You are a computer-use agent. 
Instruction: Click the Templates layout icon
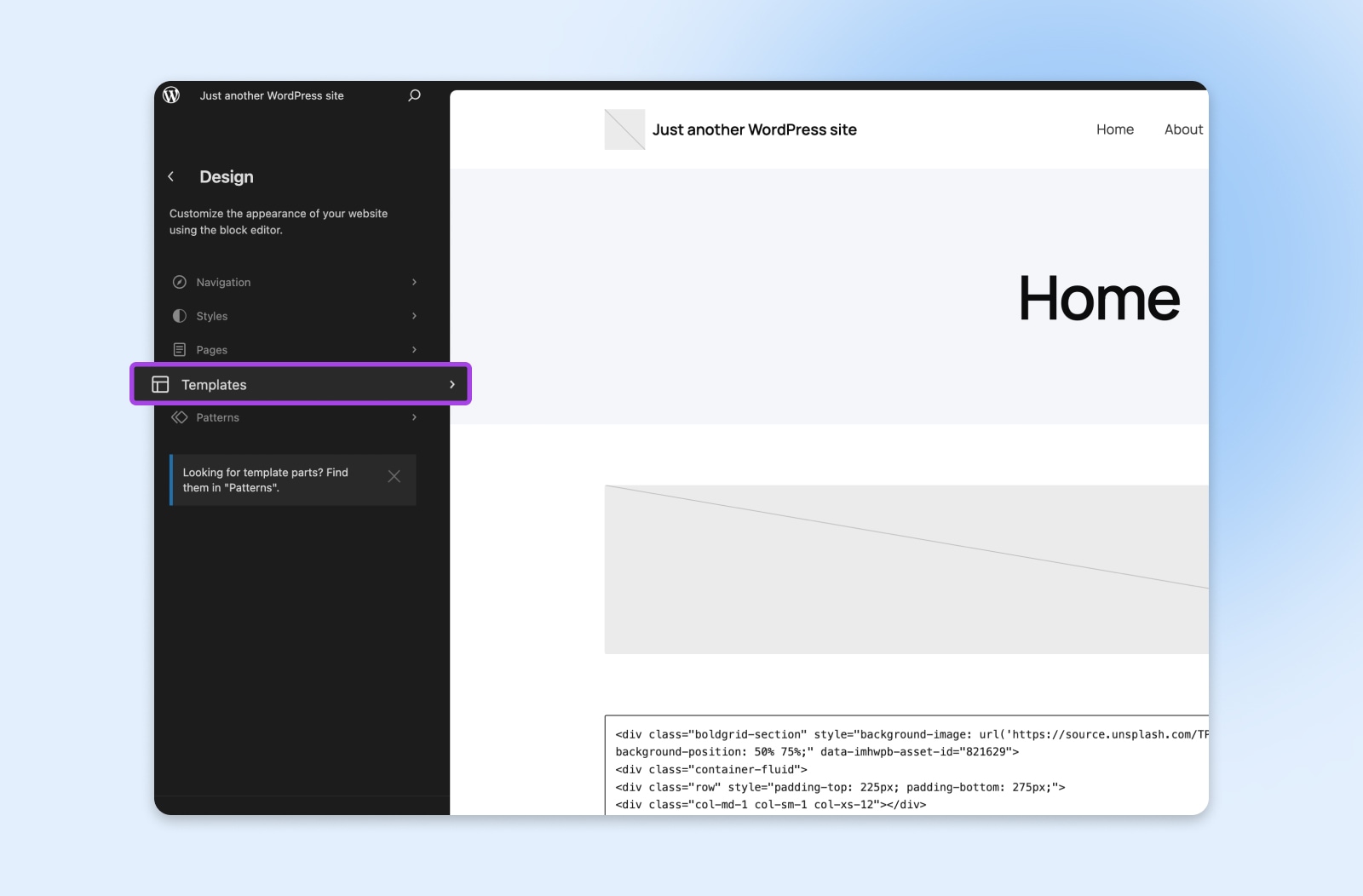coord(160,384)
